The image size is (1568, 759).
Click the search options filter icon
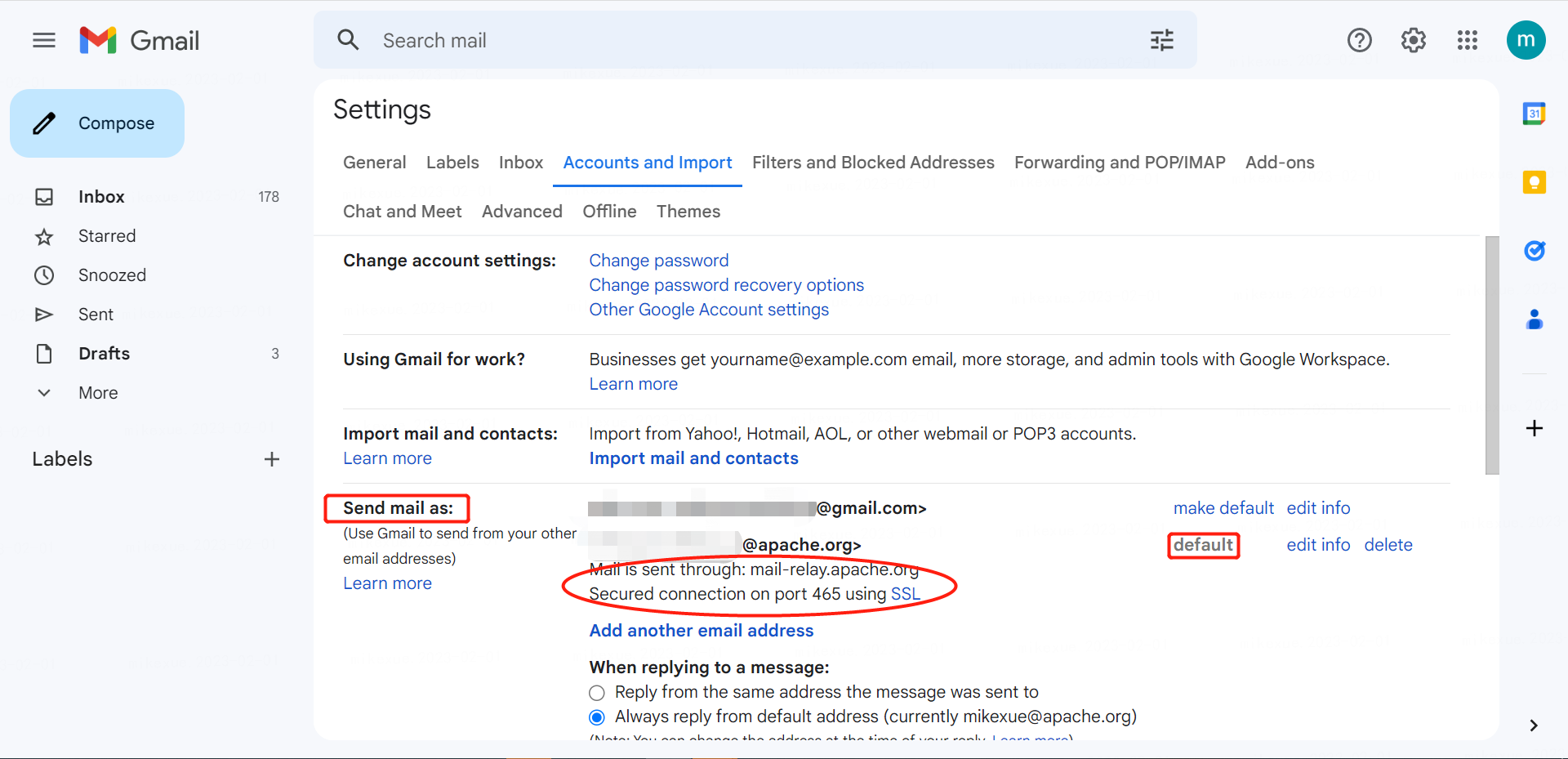point(1161,40)
